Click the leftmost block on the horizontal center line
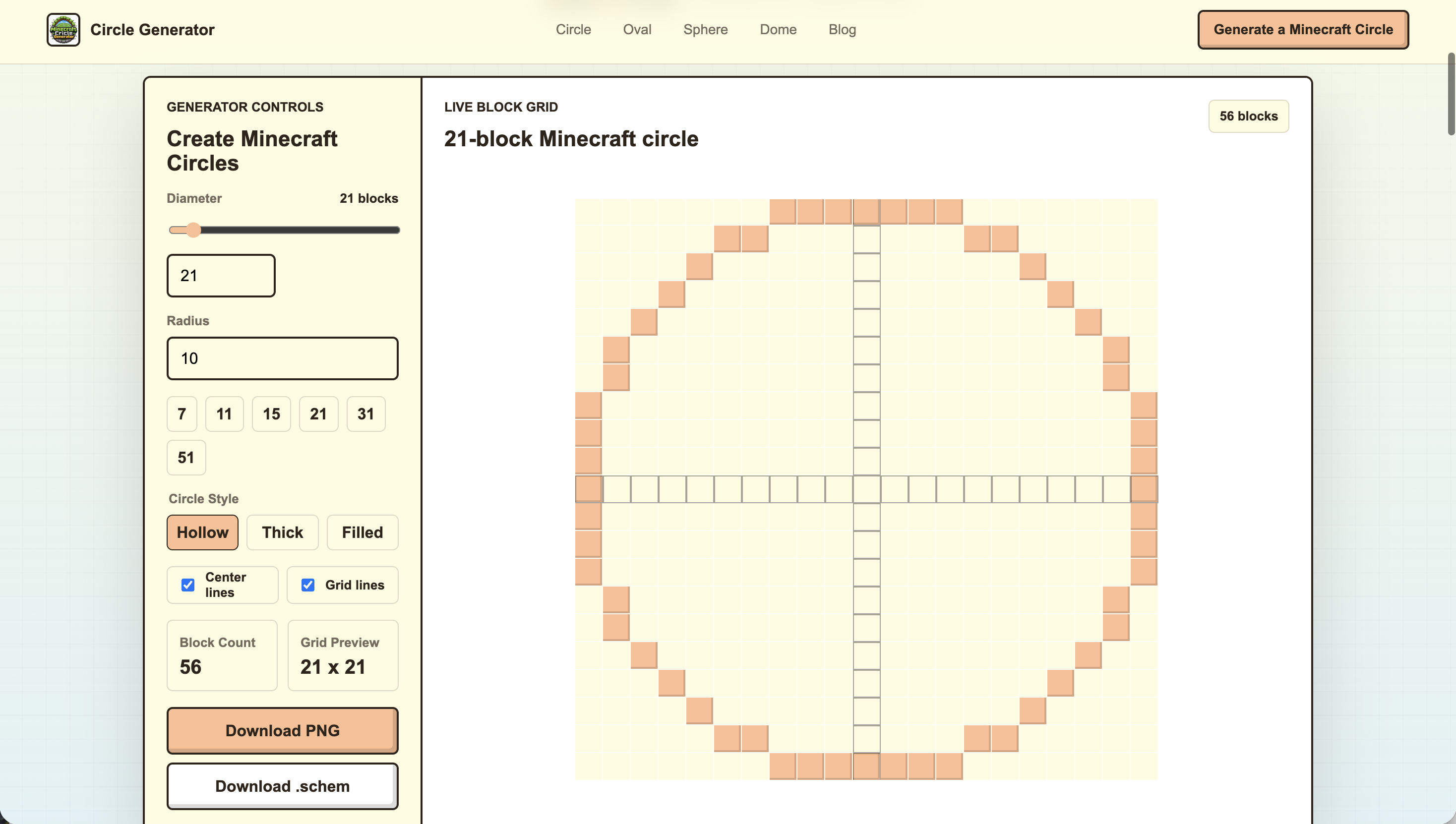The width and height of the screenshot is (1456, 824). tap(588, 489)
